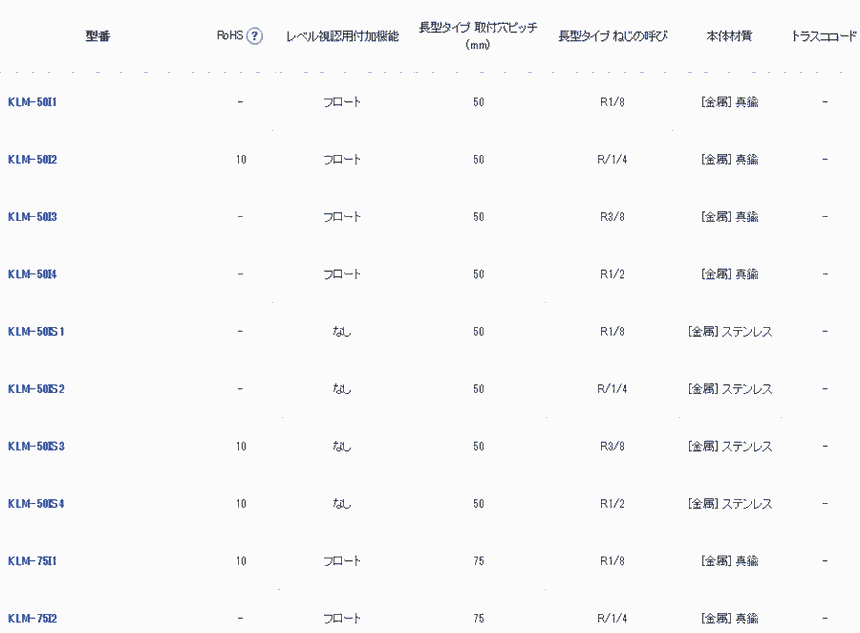The height and width of the screenshot is (633, 860).
Task: Open the KLM-50IS4 part link
Action: point(36,504)
